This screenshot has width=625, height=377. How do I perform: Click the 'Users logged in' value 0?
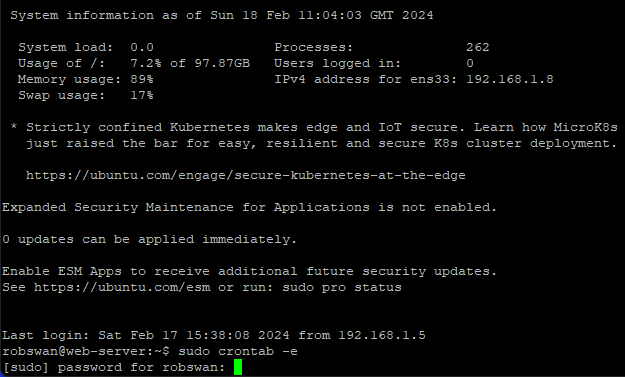[470, 63]
